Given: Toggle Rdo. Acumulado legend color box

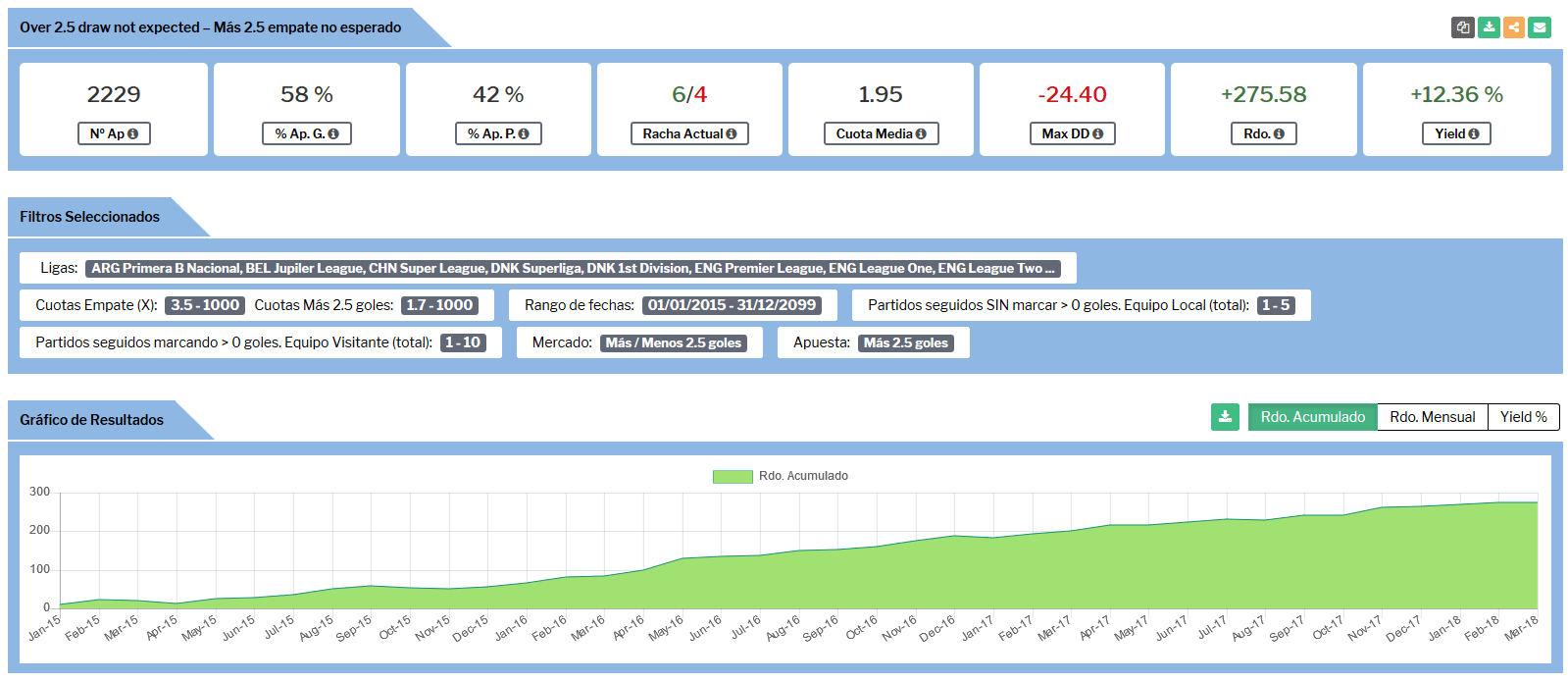Looking at the screenshot, I should tap(732, 476).
